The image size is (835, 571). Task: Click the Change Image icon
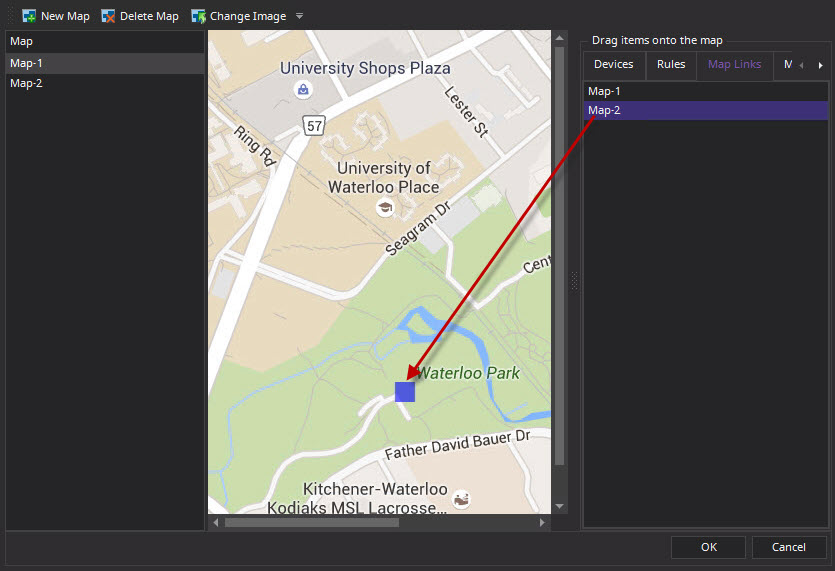(199, 17)
